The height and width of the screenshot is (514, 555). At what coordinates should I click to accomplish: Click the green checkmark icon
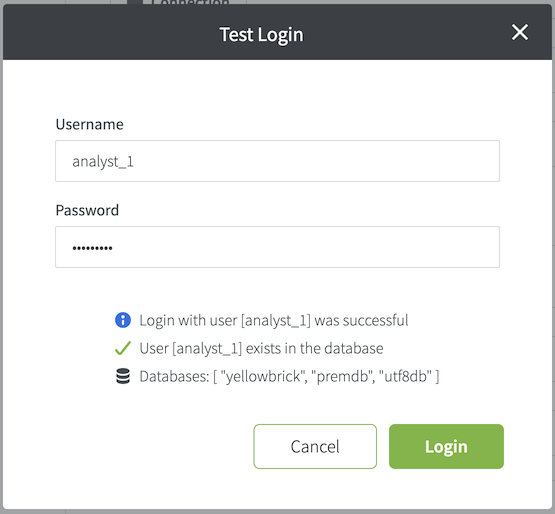click(x=123, y=348)
